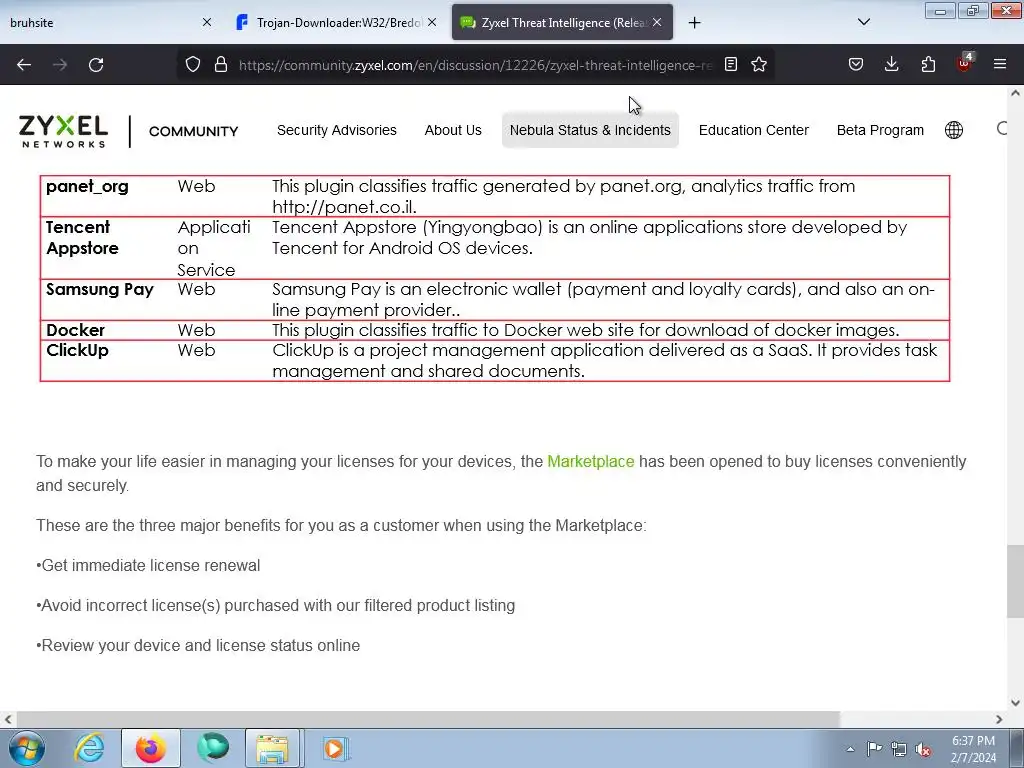The width and height of the screenshot is (1024, 768).
Task: Open network status tray icon
Action: coord(899,749)
